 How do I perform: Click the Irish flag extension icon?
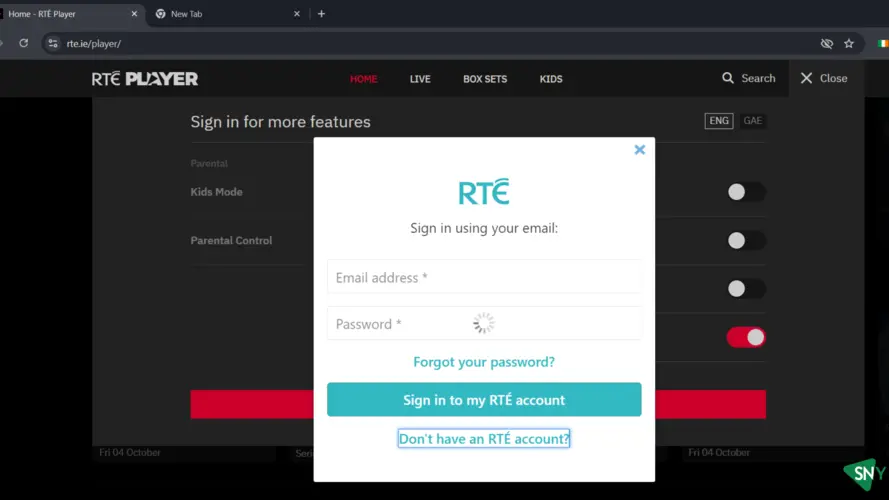pos(883,44)
